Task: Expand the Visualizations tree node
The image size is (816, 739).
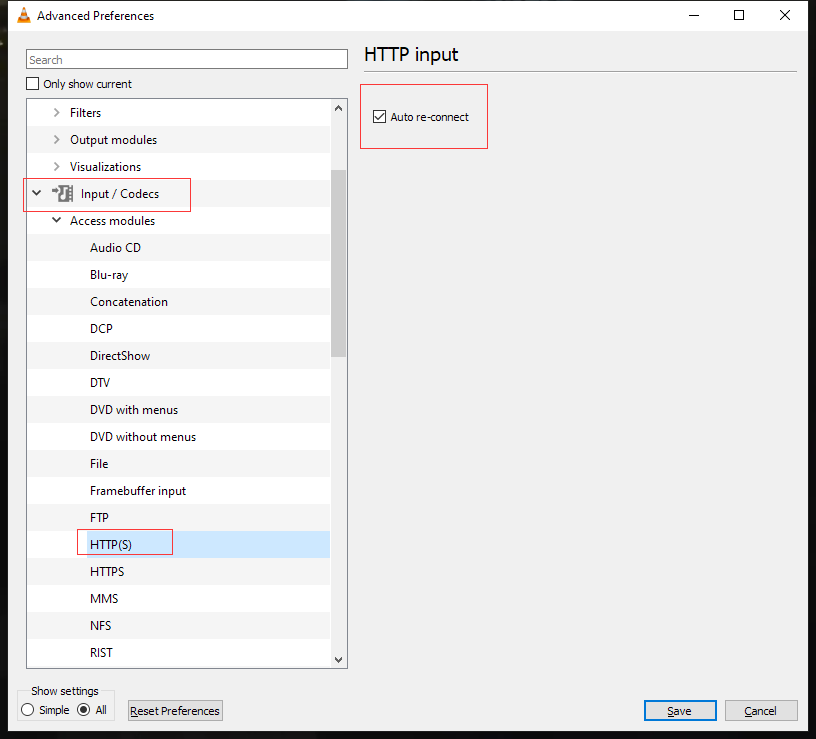Action: tap(56, 167)
